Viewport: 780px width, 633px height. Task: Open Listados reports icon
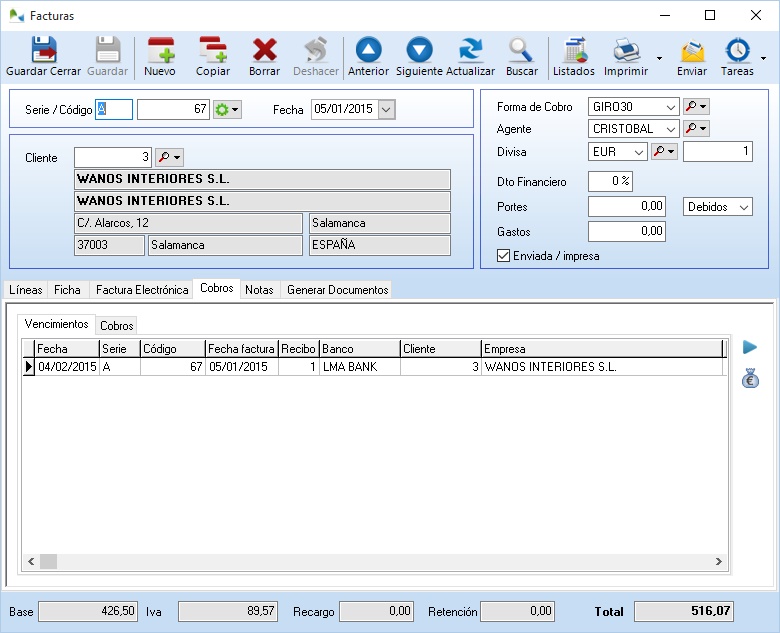click(574, 50)
